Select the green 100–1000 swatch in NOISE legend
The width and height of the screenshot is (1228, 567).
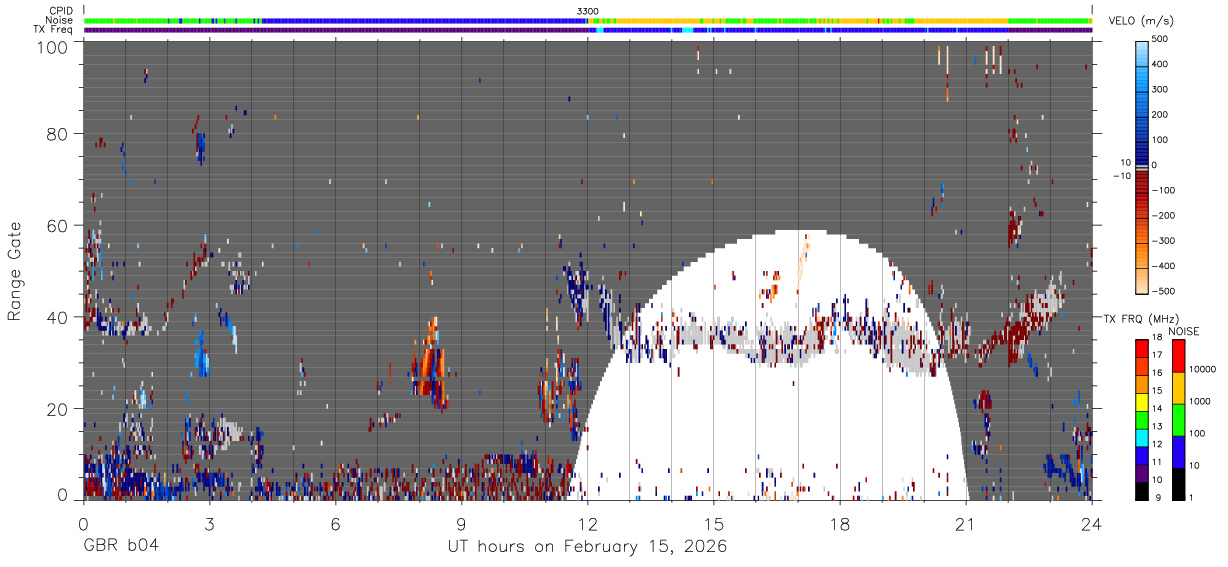(1178, 419)
